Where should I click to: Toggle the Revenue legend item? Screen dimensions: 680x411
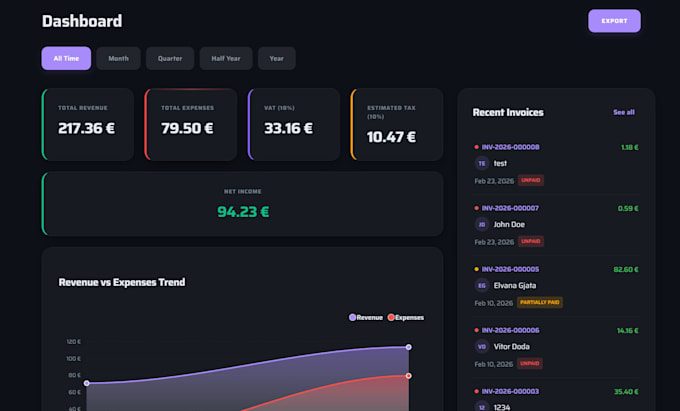(366, 317)
